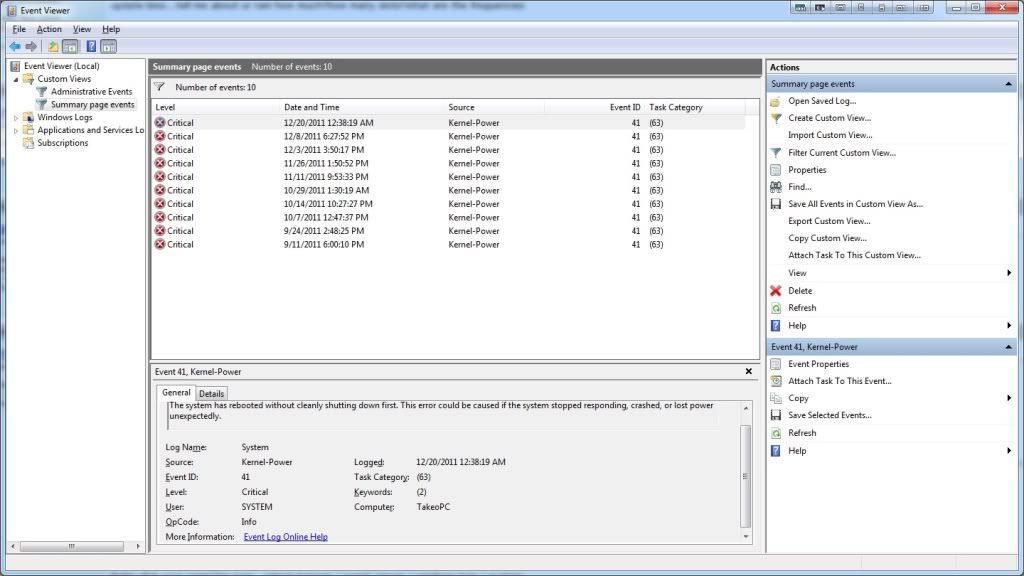1024x576 pixels.
Task: Open Help submenu arrow under Summary page events
Action: tap(1009, 326)
